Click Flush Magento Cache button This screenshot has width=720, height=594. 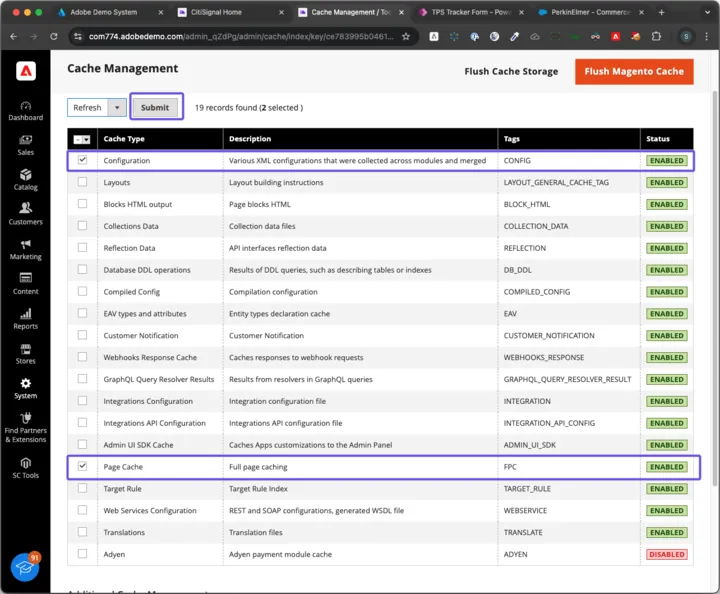(x=634, y=72)
